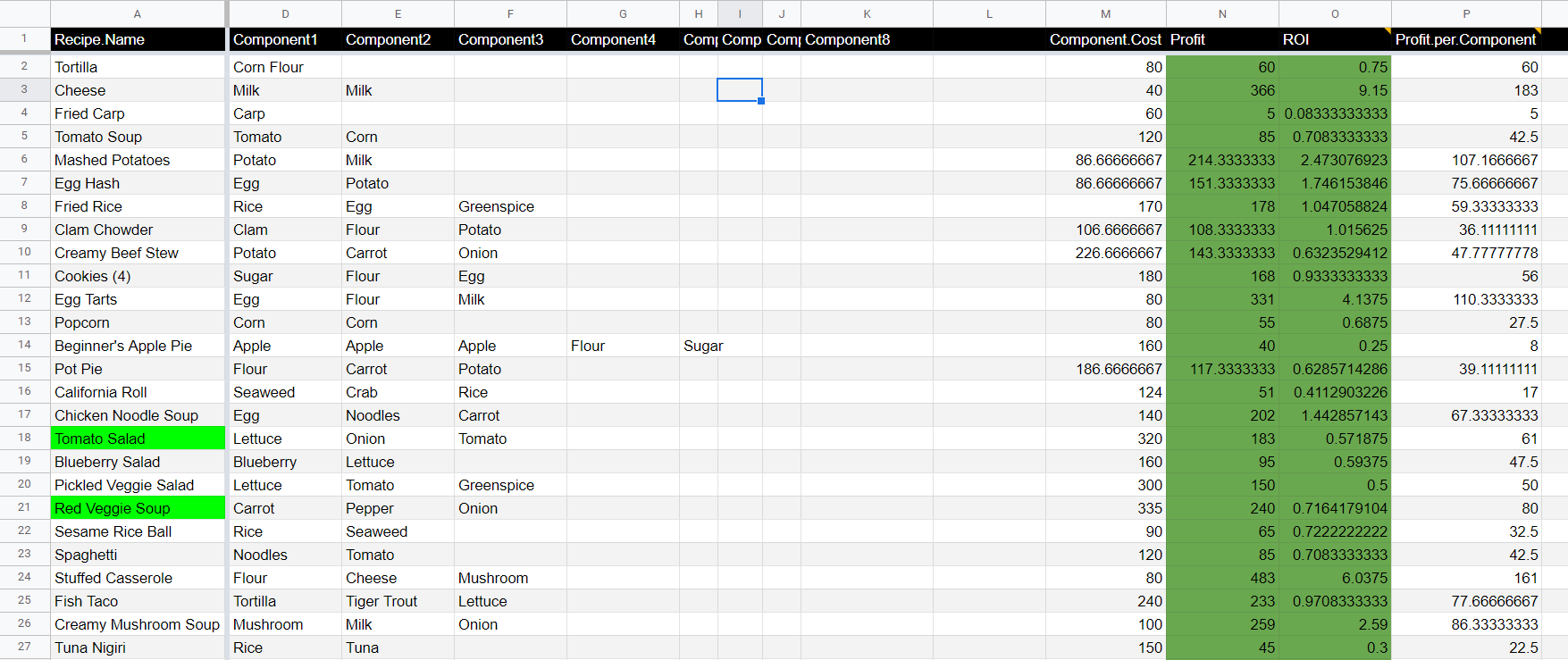The height and width of the screenshot is (660, 1568).
Task: Click the Fish Taco cell
Action: tap(138, 601)
